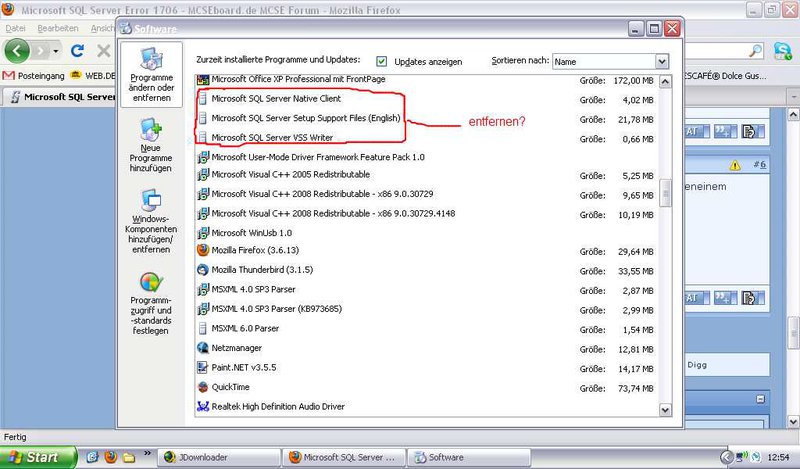Click Realtek High Definition Audio Driver icon
This screenshot has height=469, width=800.
coord(203,407)
